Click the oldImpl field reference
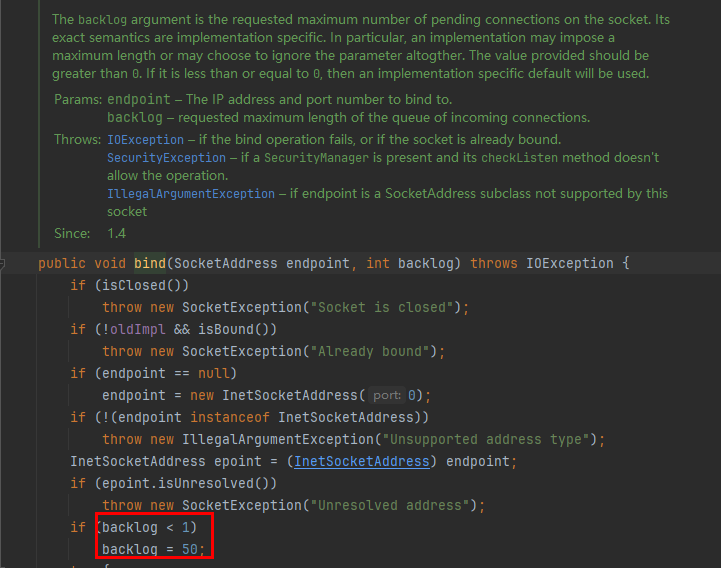This screenshot has height=568, width=721. coord(137,329)
